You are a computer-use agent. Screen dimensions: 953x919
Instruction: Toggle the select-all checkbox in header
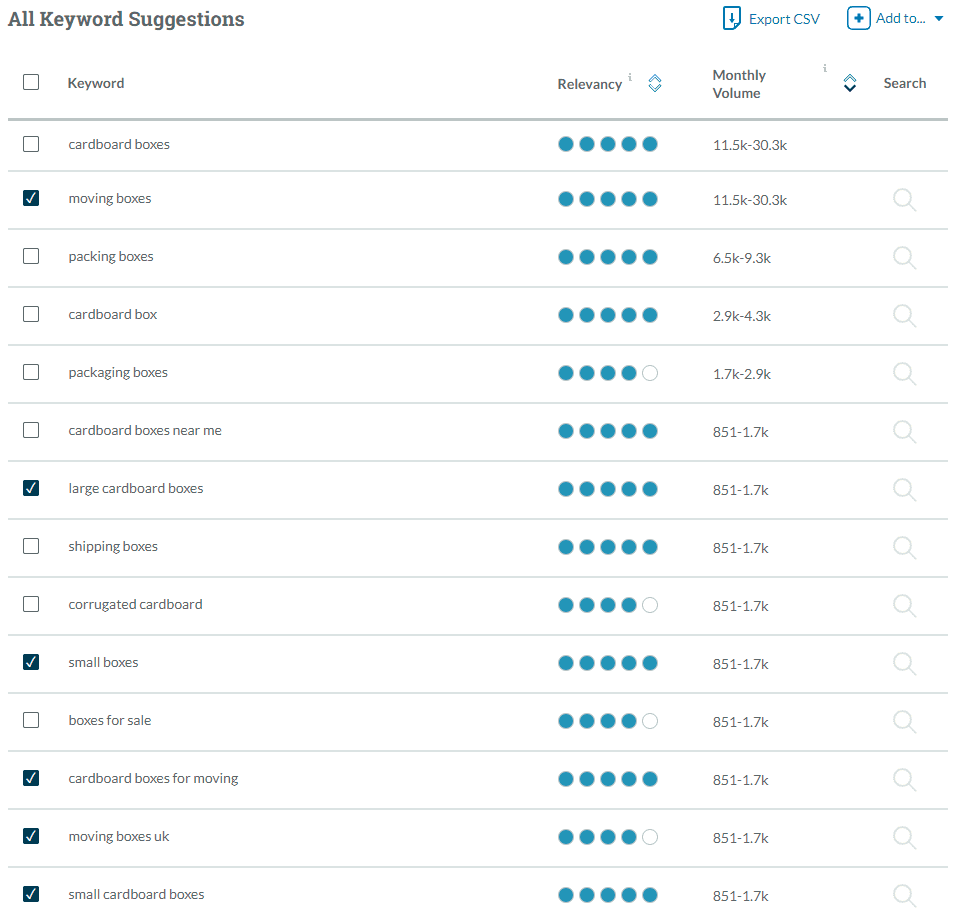coord(31,82)
